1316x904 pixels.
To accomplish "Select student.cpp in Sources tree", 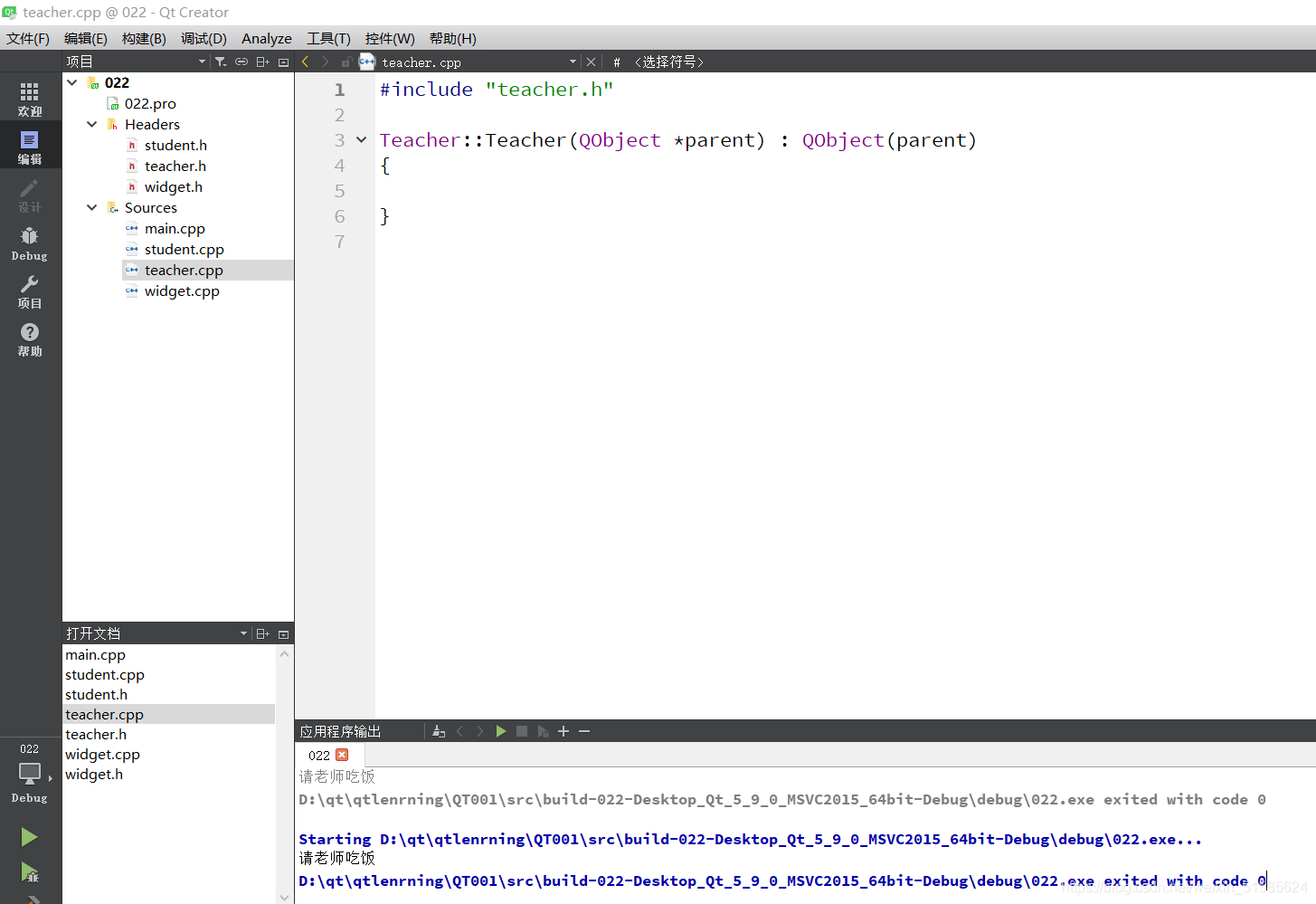I will coord(185,249).
